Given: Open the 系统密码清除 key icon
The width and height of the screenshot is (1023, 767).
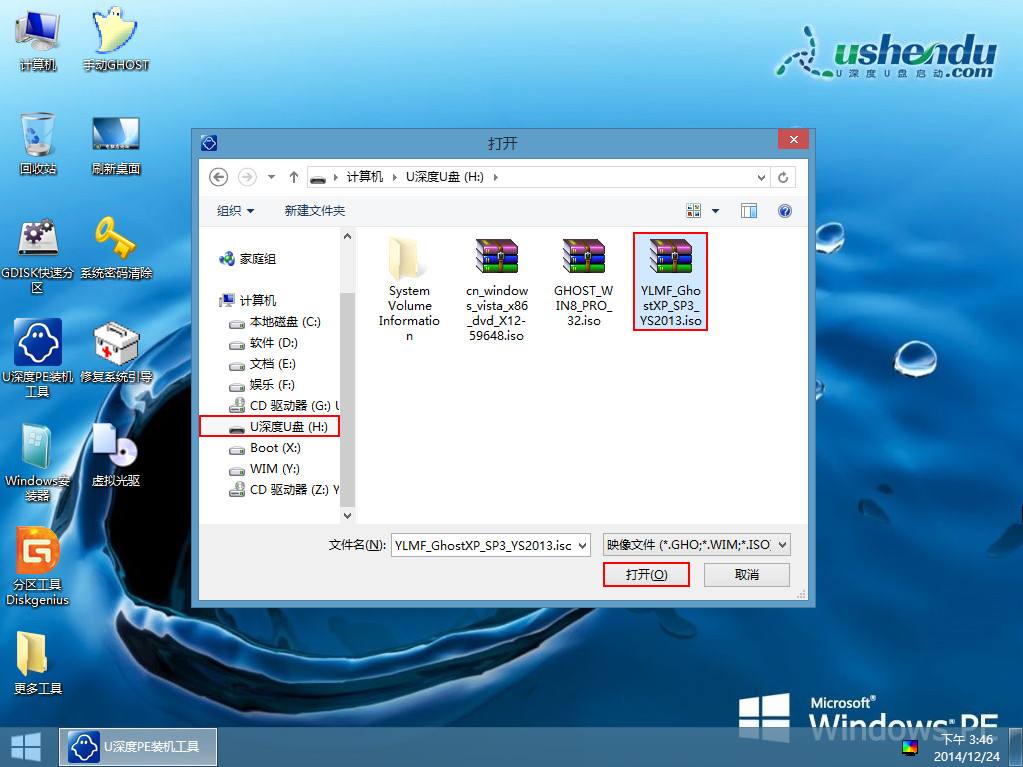Looking at the screenshot, I should pyautogui.click(x=115, y=248).
